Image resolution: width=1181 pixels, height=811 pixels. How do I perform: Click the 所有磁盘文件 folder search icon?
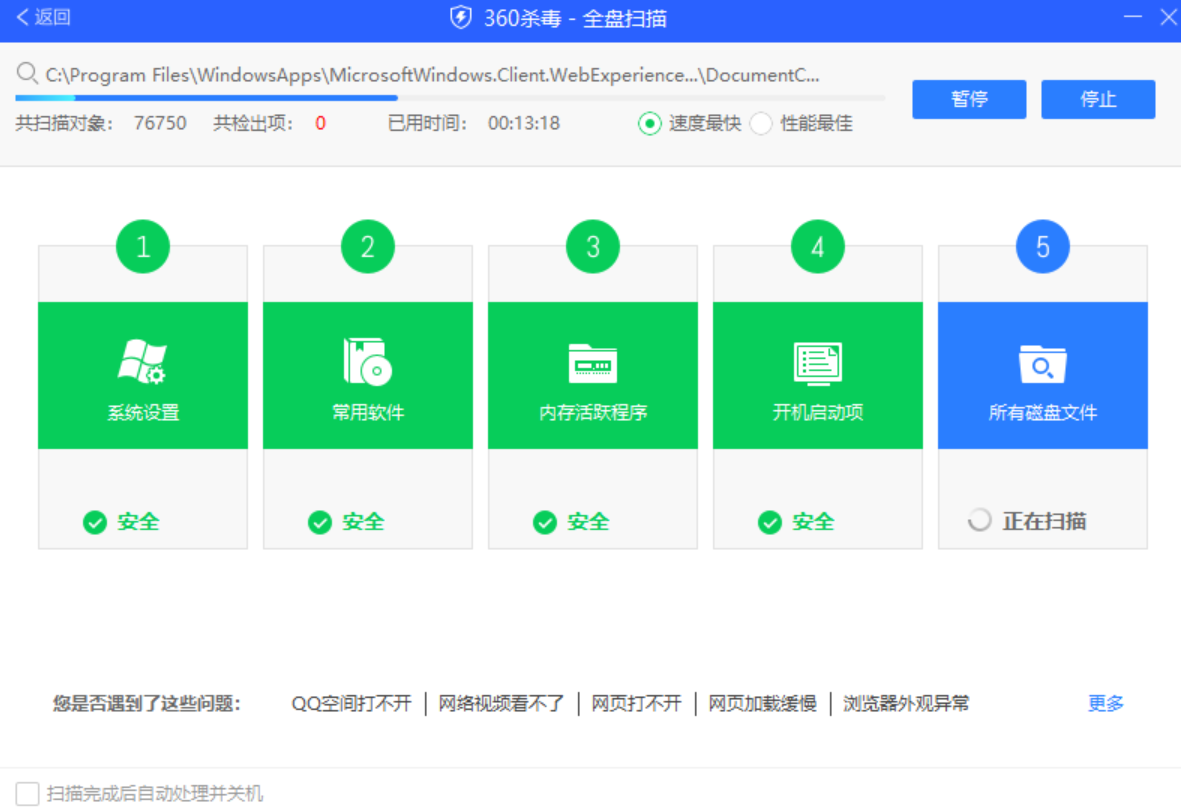click(x=1042, y=364)
